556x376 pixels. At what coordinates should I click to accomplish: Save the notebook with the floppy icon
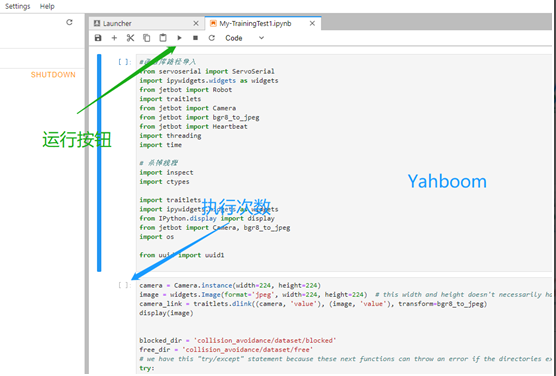click(98, 38)
